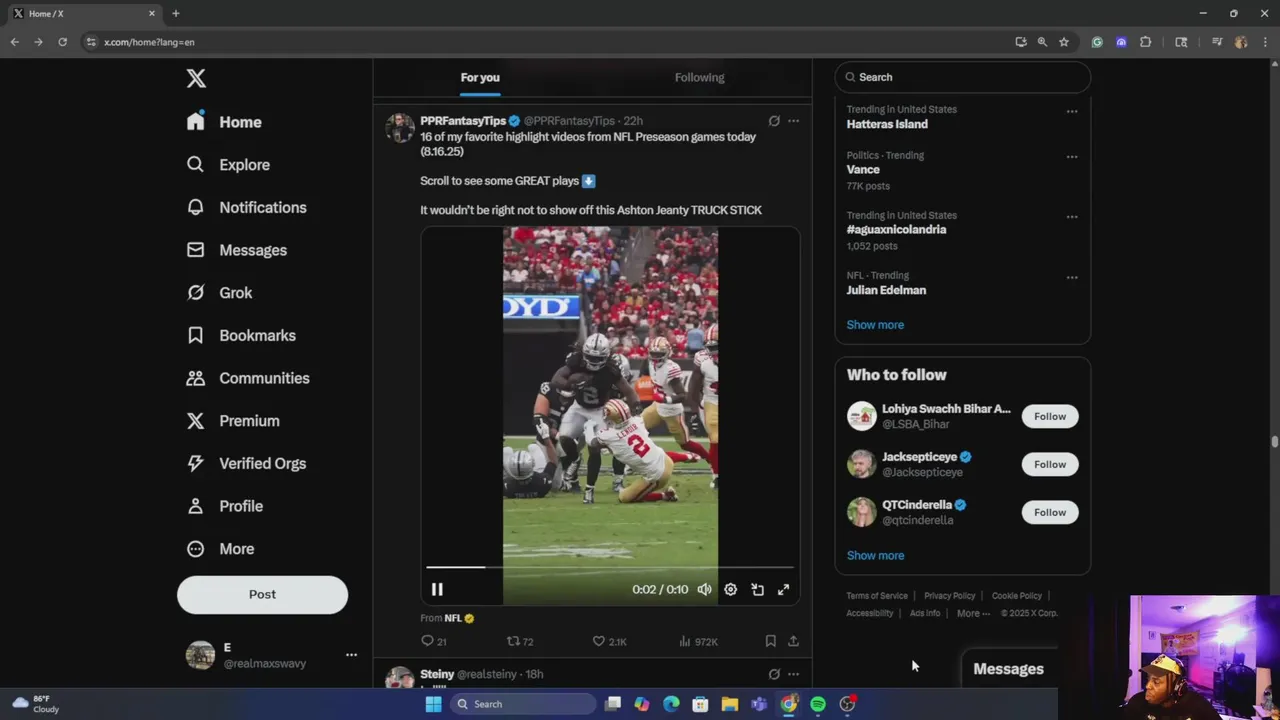Screen dimensions: 1280x720
Task: Open options for Vance trend
Action: pyautogui.click(x=1072, y=157)
